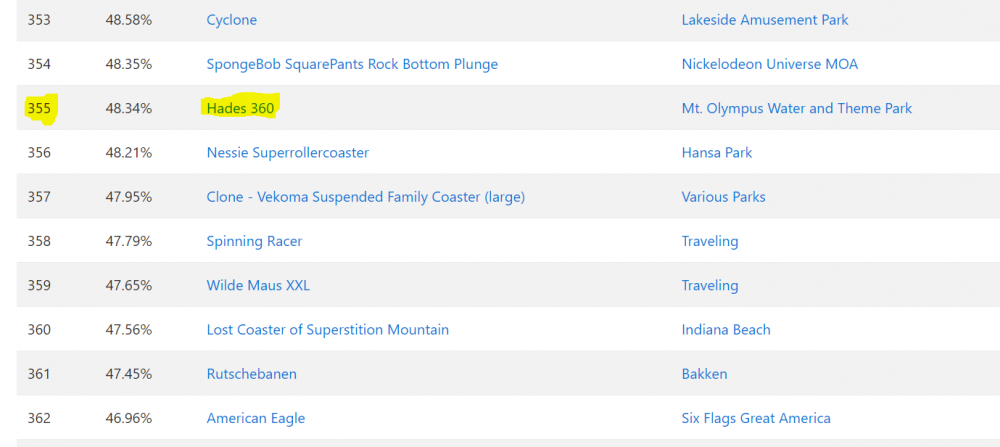Viewport: 1000px width, 447px height.
Task: Click the Various Parks link
Action: [723, 197]
